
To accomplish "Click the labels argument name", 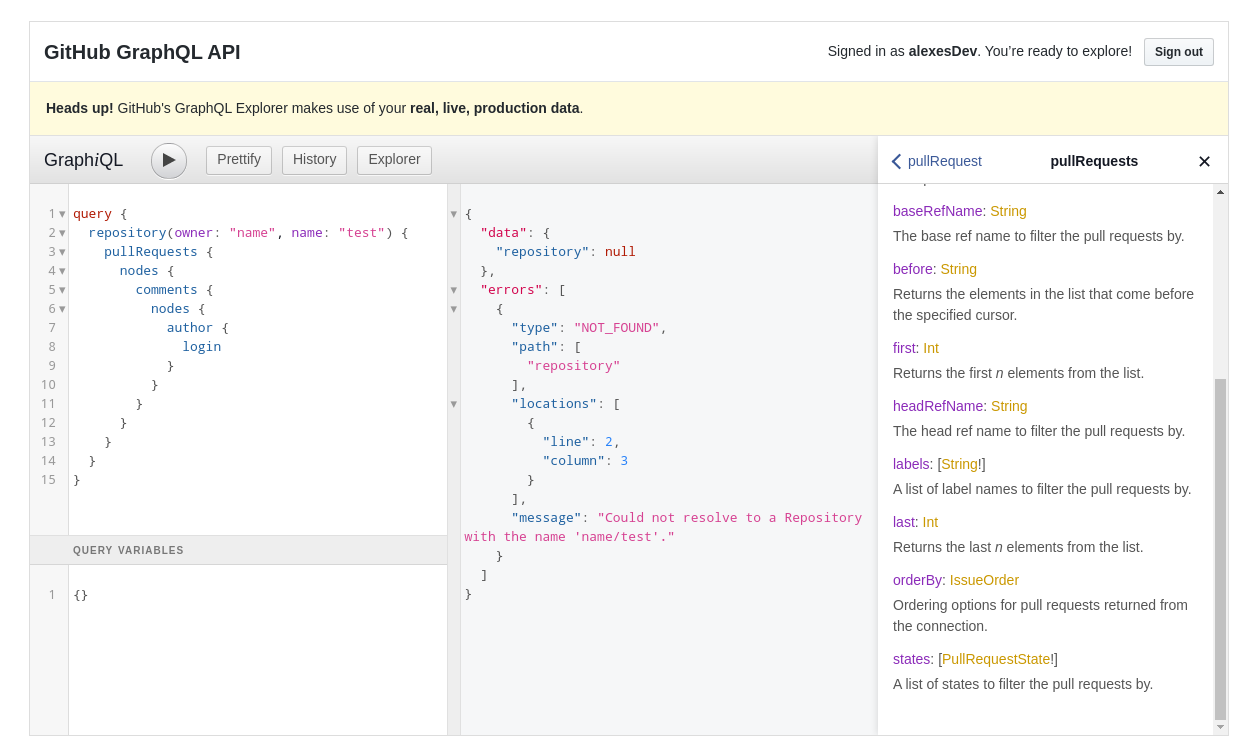I will [x=911, y=464].
